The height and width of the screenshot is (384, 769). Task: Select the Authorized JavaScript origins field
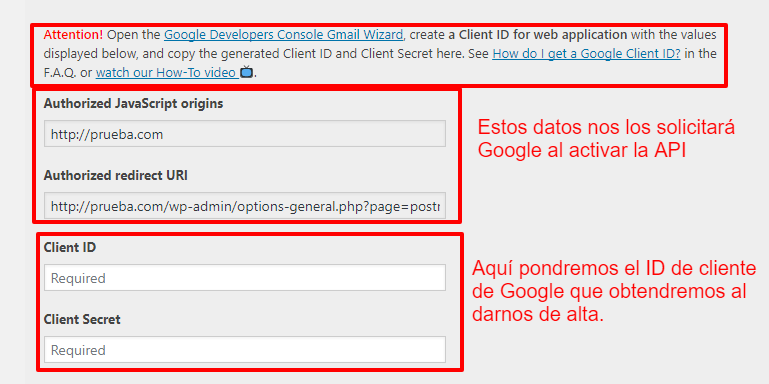pyautogui.click(x=245, y=133)
